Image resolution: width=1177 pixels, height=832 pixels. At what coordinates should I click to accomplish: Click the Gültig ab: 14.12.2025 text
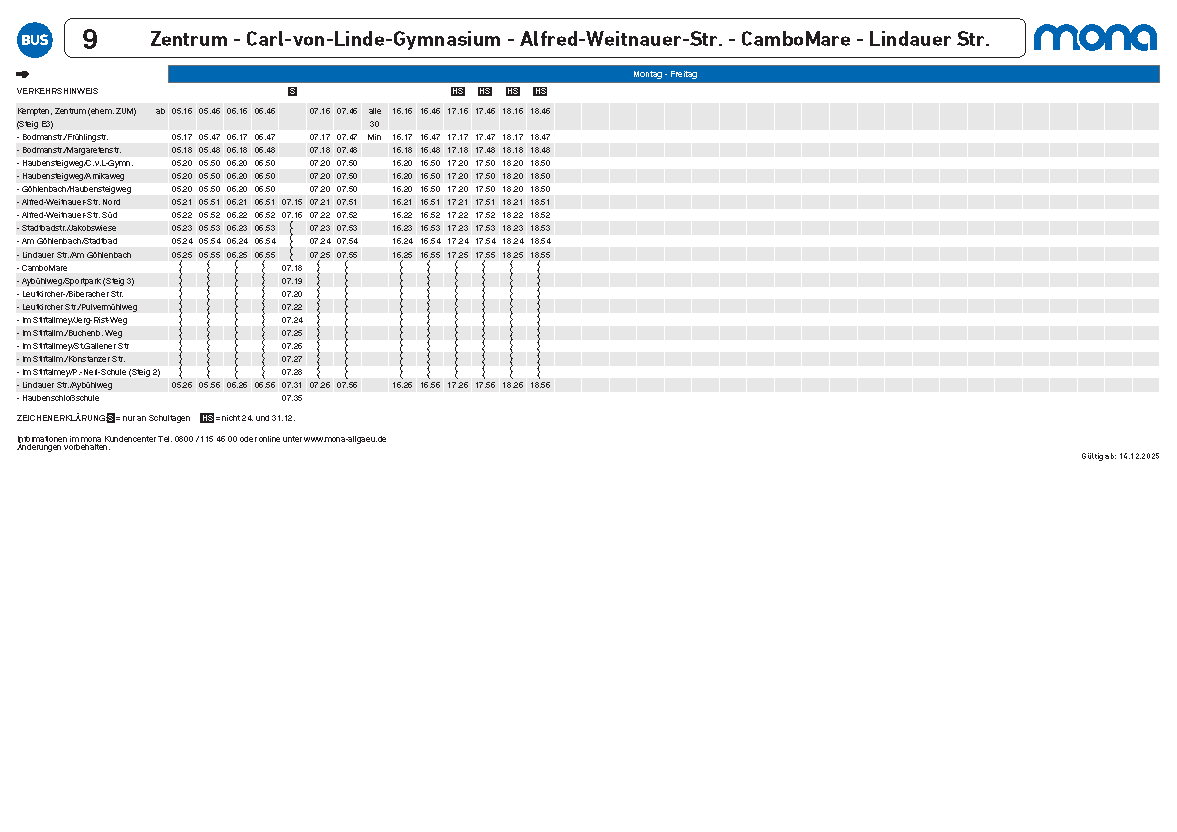click(x=1121, y=455)
